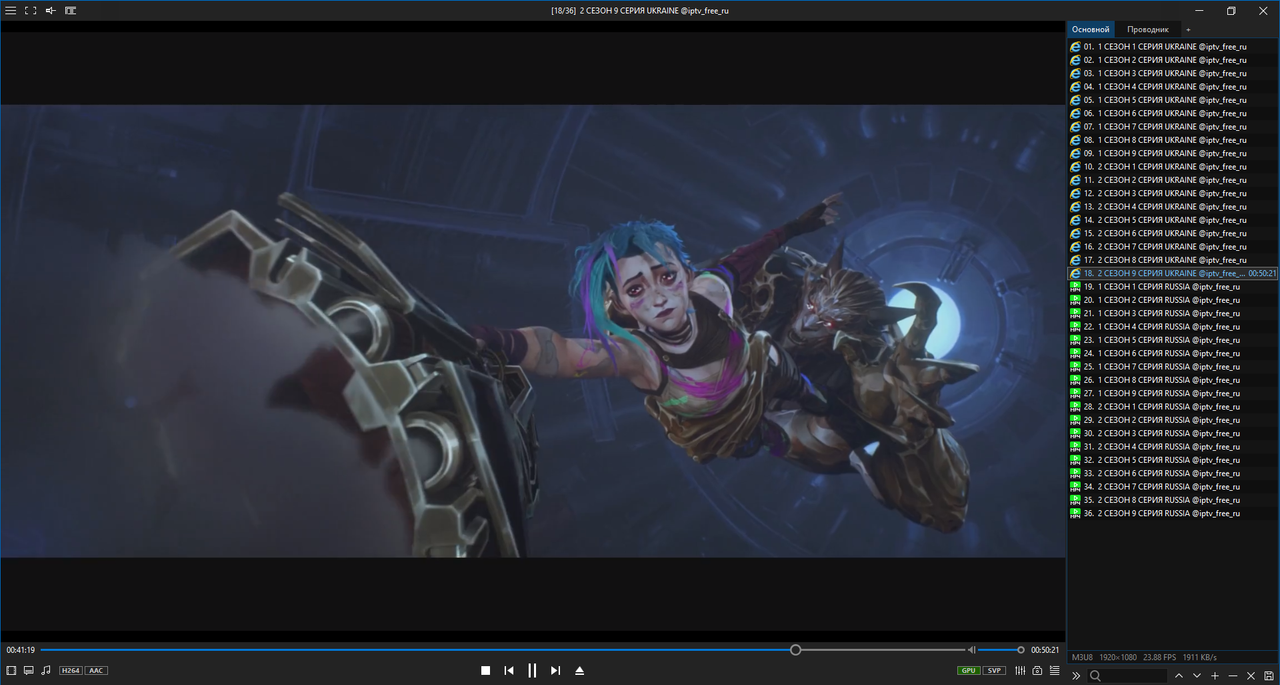Click the pin always-on-top icon
The image size is (1280, 685).
point(50,10)
